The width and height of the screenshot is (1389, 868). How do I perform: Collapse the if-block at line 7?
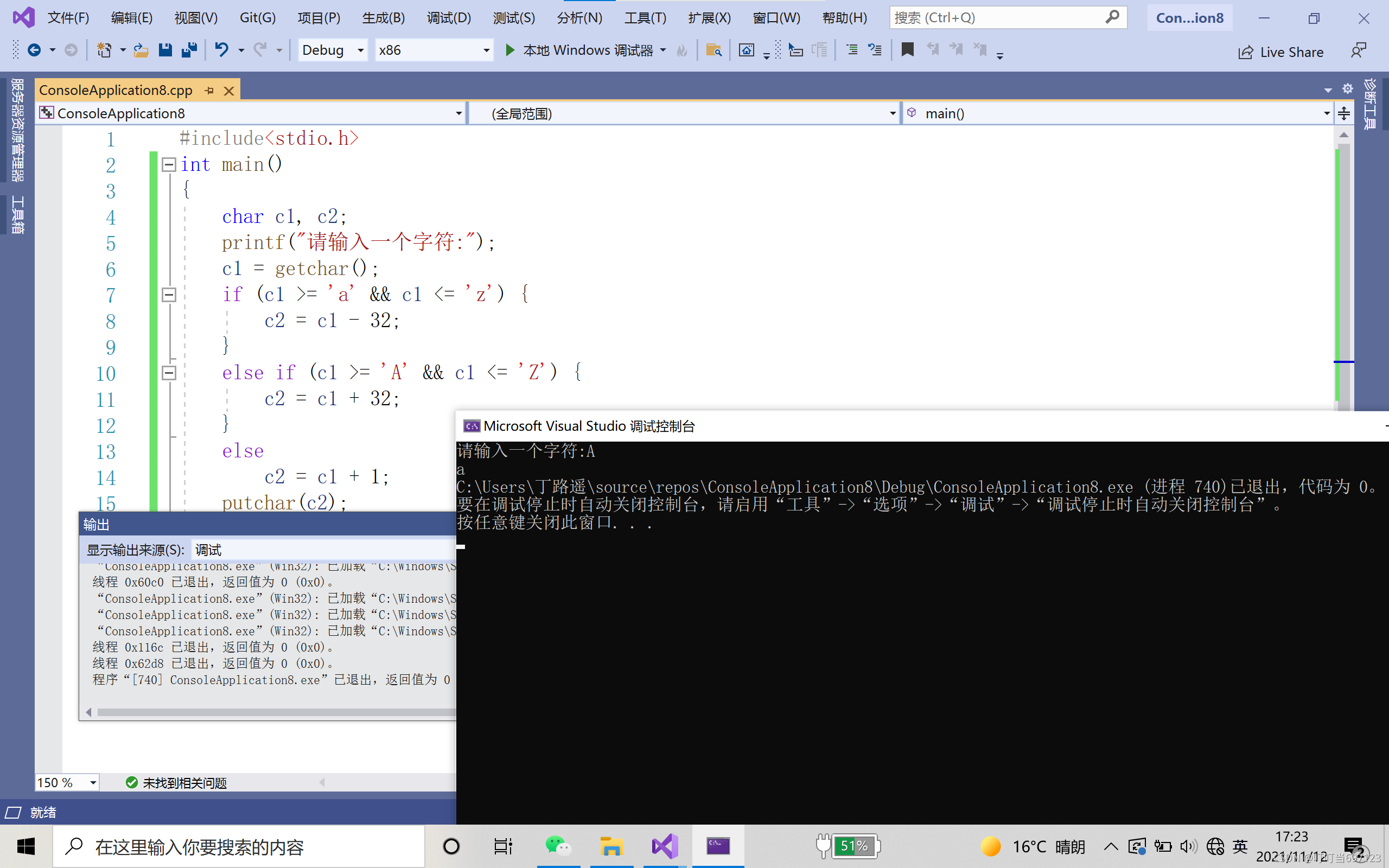(x=167, y=294)
